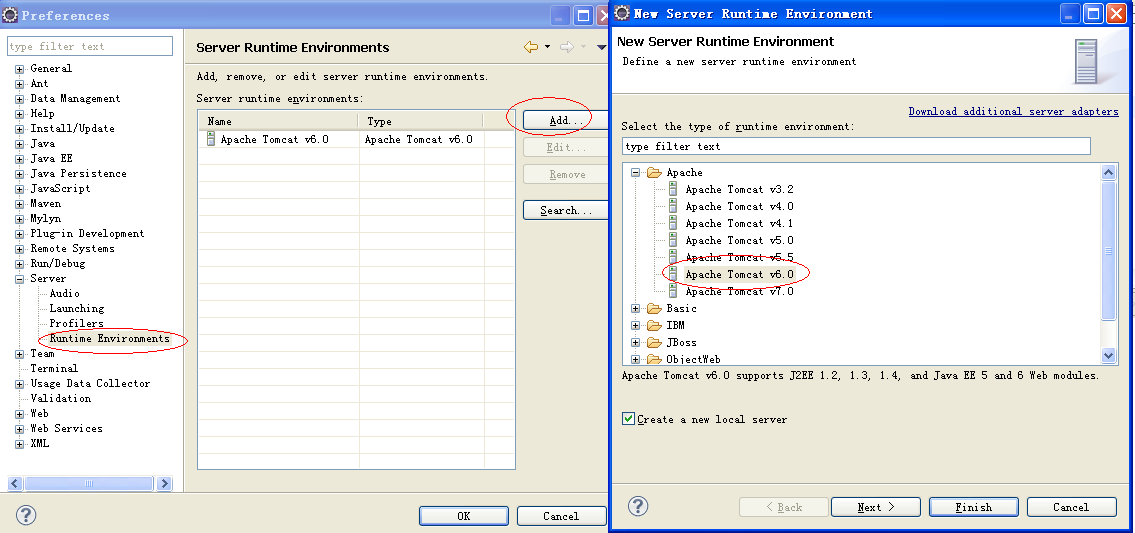Image resolution: width=1135 pixels, height=533 pixels.
Task: Select Apache Tomcat v5.5 runtime type
Action: coord(739,257)
